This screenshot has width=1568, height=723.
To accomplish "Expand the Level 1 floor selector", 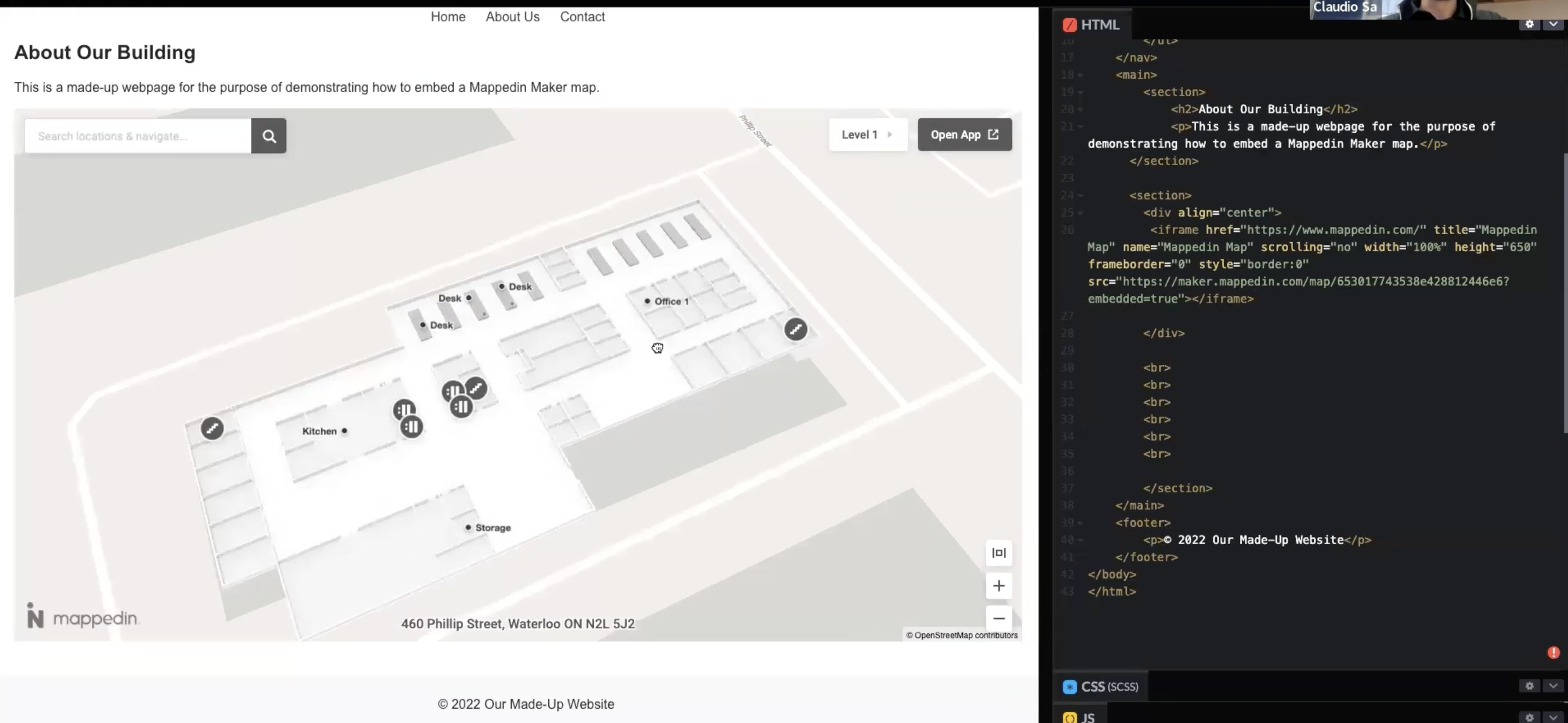I will coord(868,135).
